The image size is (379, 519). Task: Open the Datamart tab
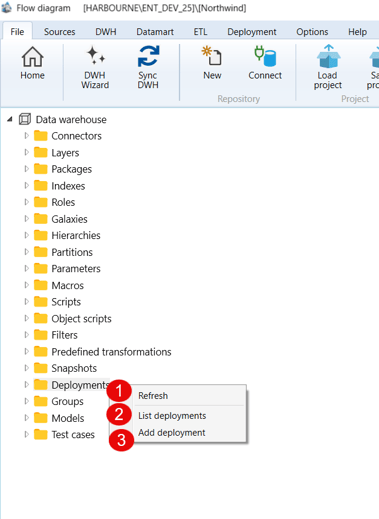tap(155, 32)
